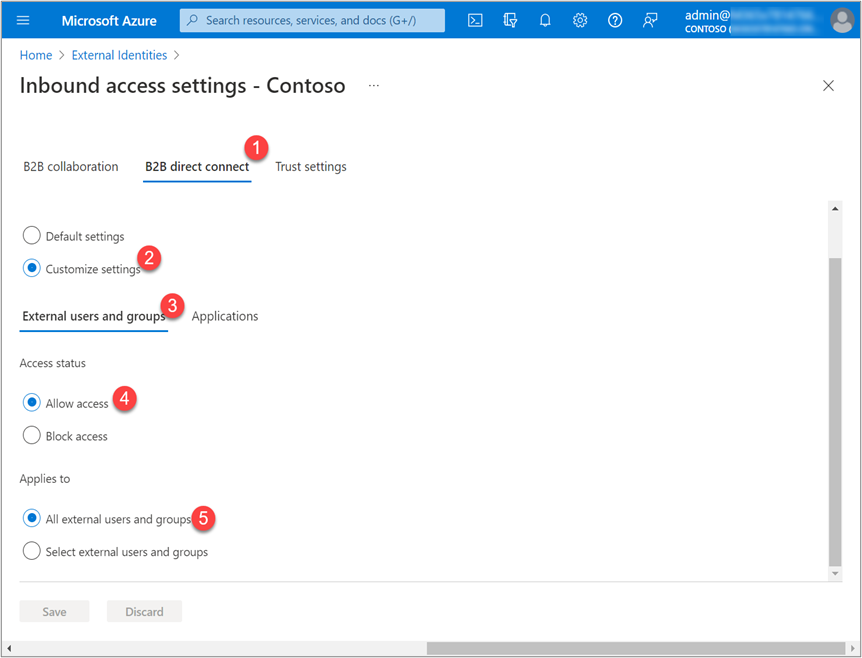This screenshot has width=862, height=658.
Task: Click the vertical scrollbar up arrow
Action: tap(835, 208)
